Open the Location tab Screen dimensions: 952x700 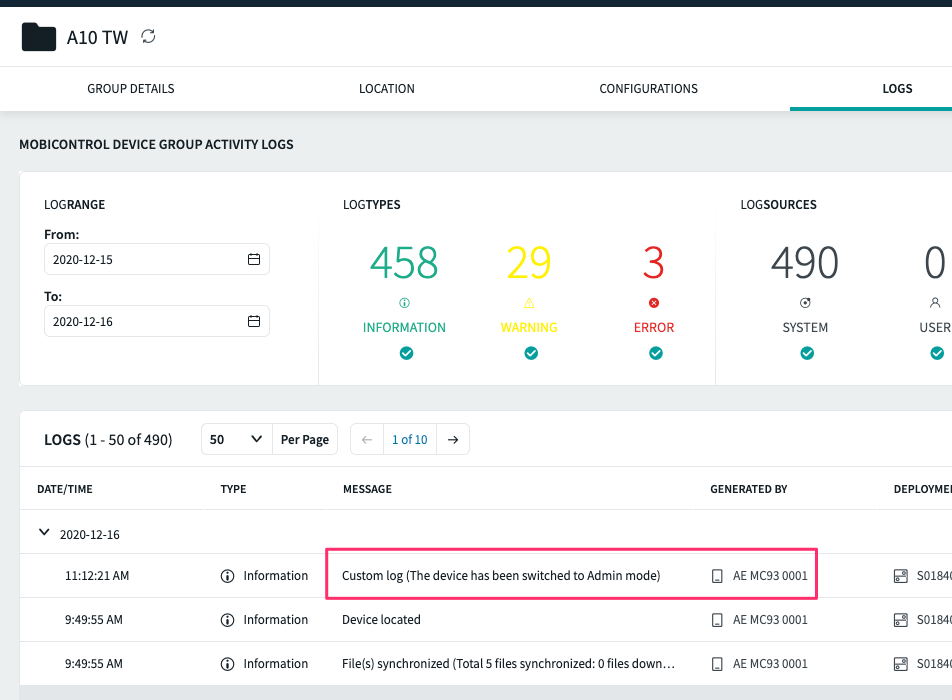click(387, 89)
